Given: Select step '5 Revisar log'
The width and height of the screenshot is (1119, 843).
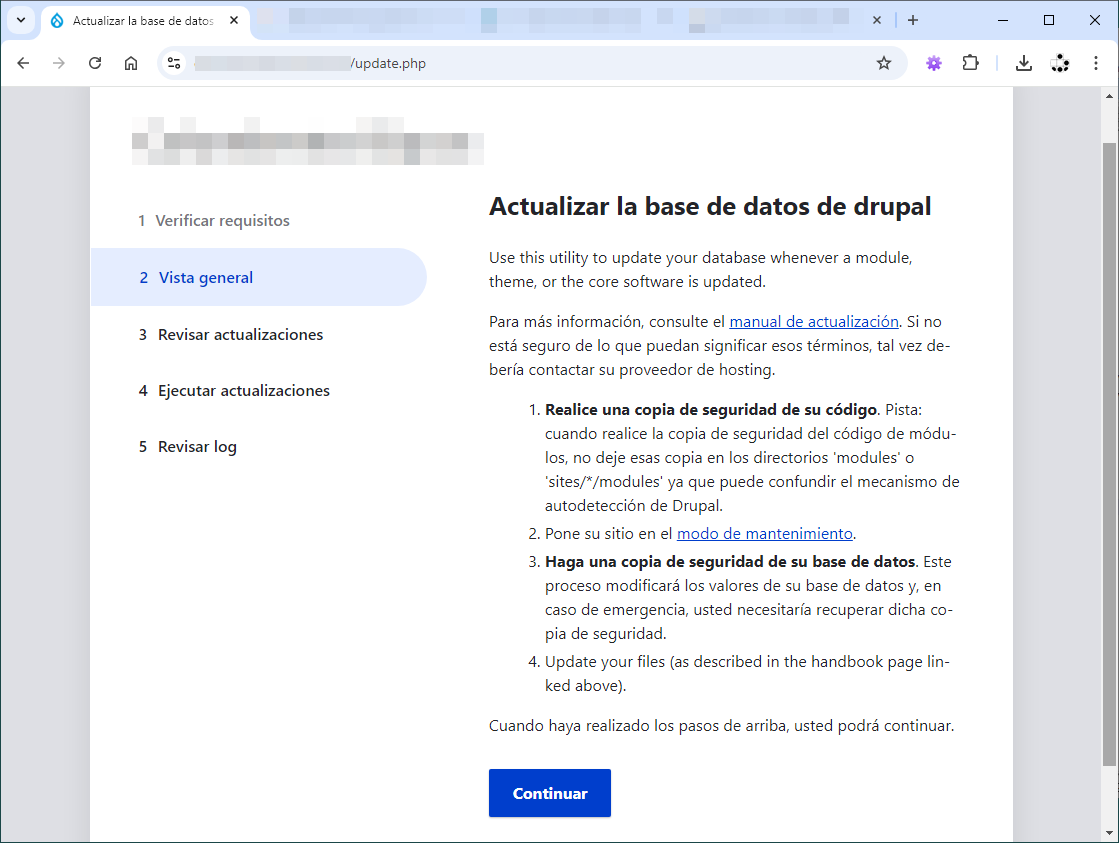Looking at the screenshot, I should [188, 447].
